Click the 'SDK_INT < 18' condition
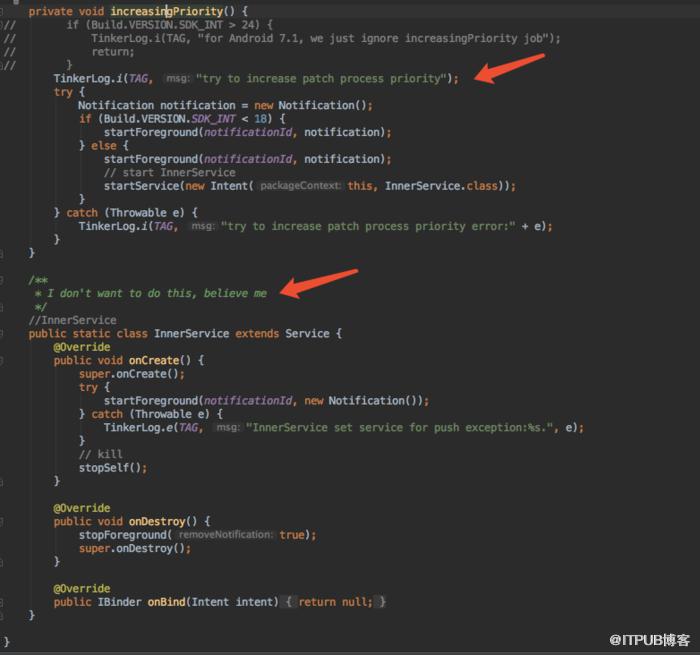Viewport: 700px width, 655px height. pyautogui.click(x=229, y=119)
